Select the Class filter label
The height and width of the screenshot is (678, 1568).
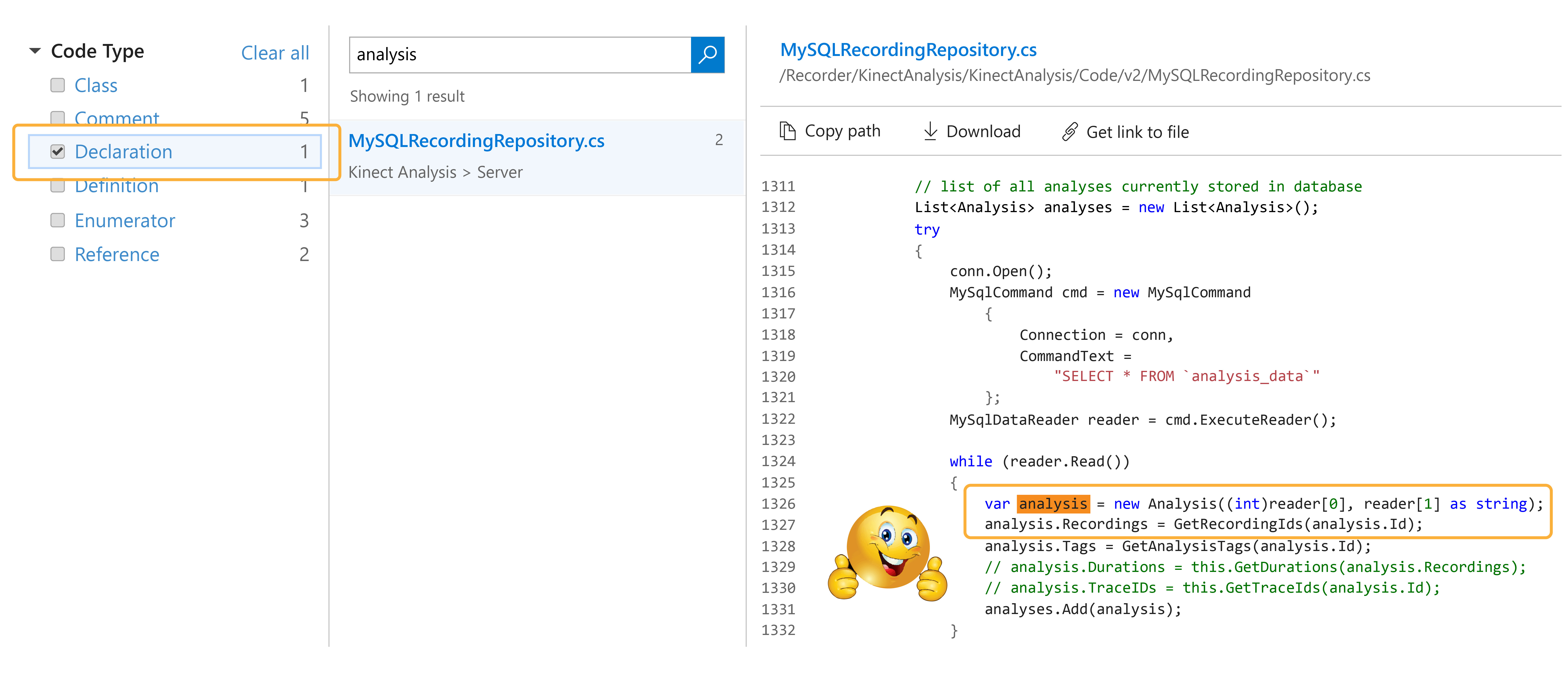96,85
